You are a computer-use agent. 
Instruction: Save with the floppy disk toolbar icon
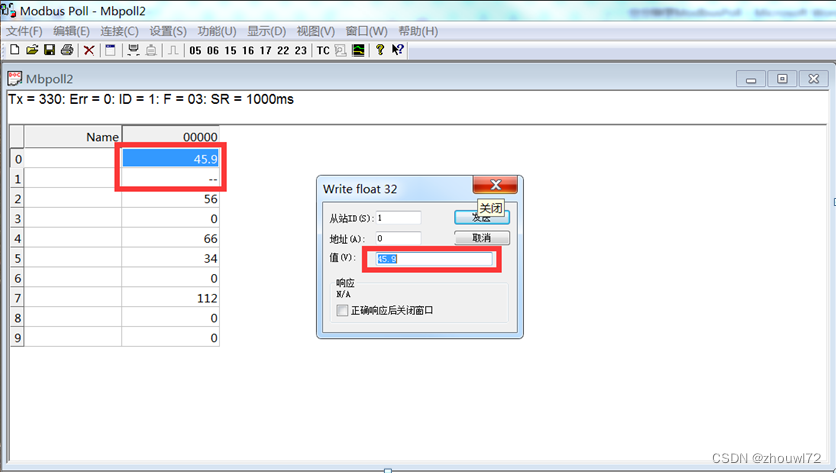coord(50,50)
